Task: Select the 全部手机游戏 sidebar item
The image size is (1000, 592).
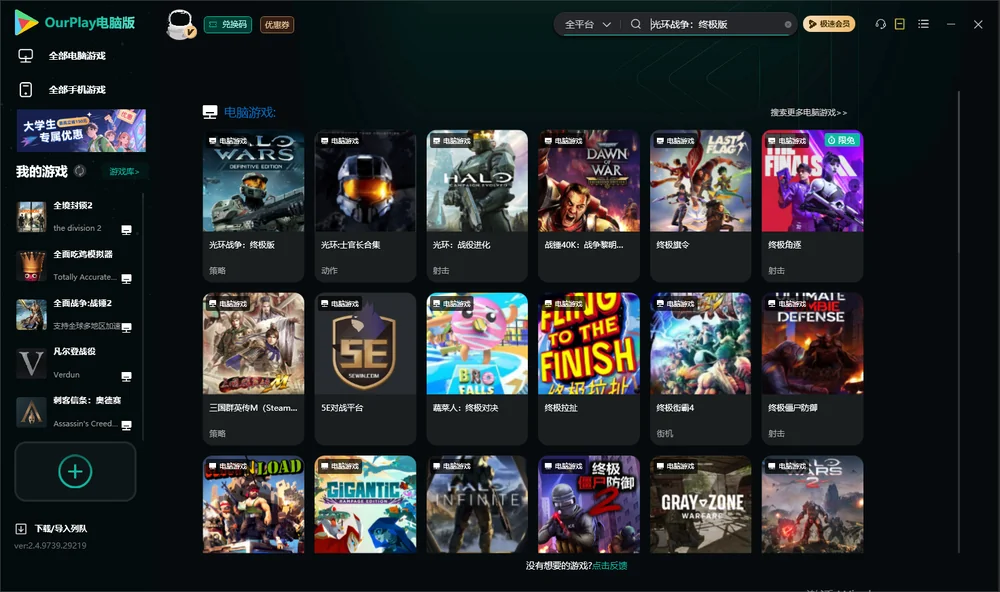Action: 77,90
